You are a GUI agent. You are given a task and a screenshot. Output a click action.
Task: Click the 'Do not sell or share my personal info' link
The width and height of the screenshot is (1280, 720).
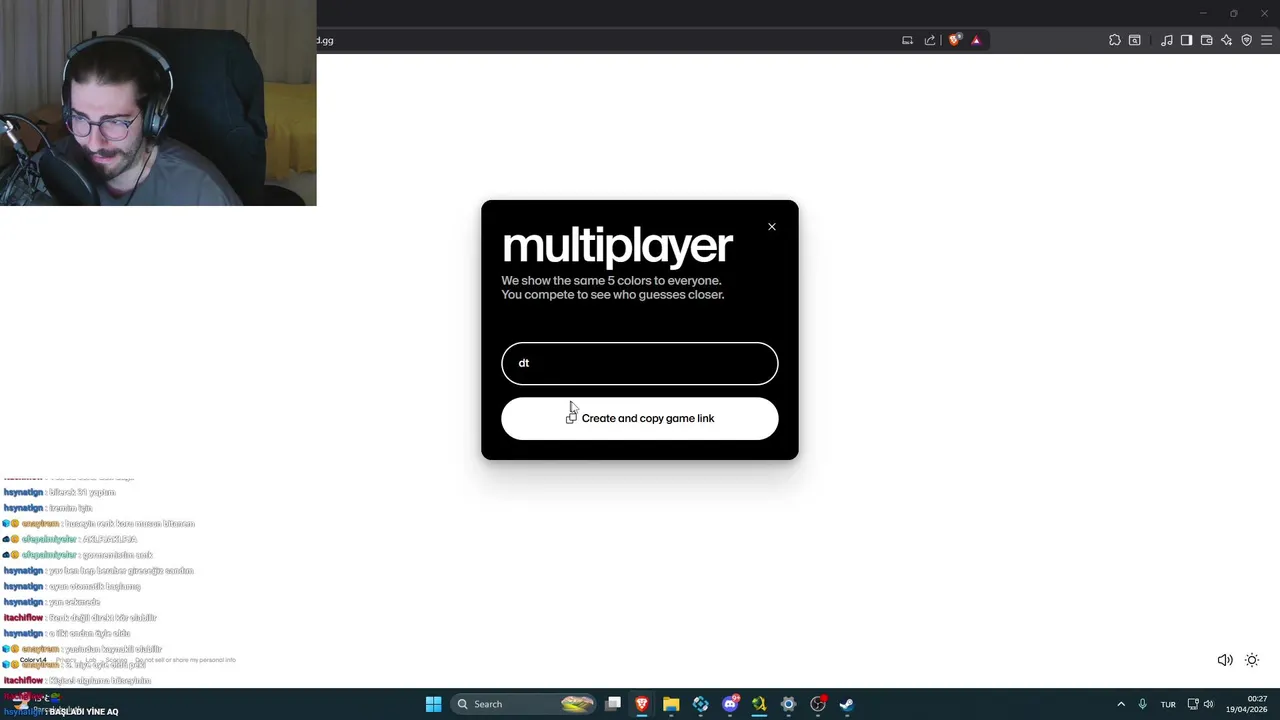pyautogui.click(x=185, y=660)
